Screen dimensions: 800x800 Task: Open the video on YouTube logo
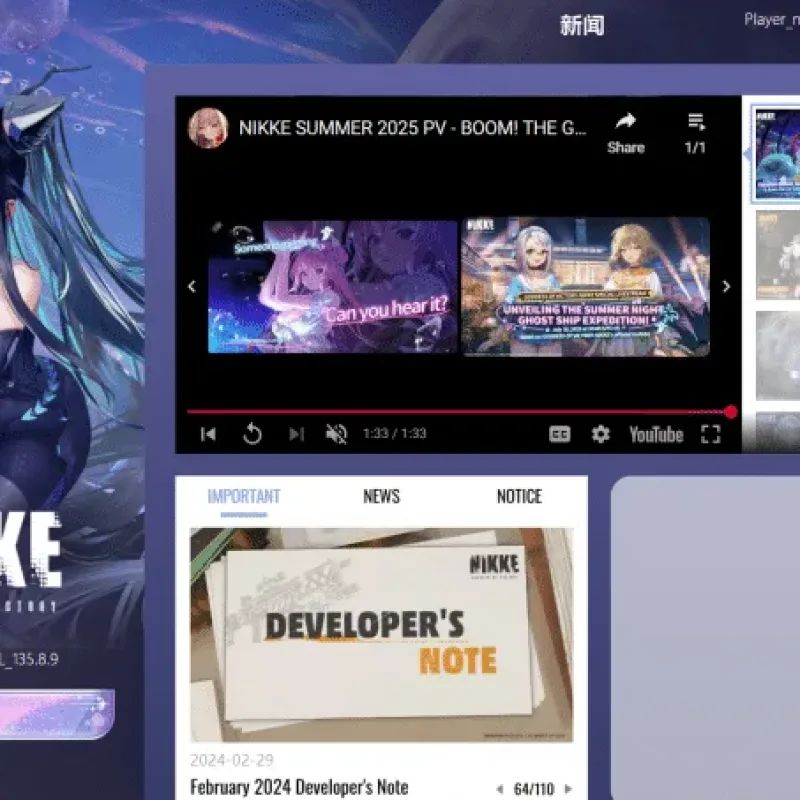(x=656, y=435)
